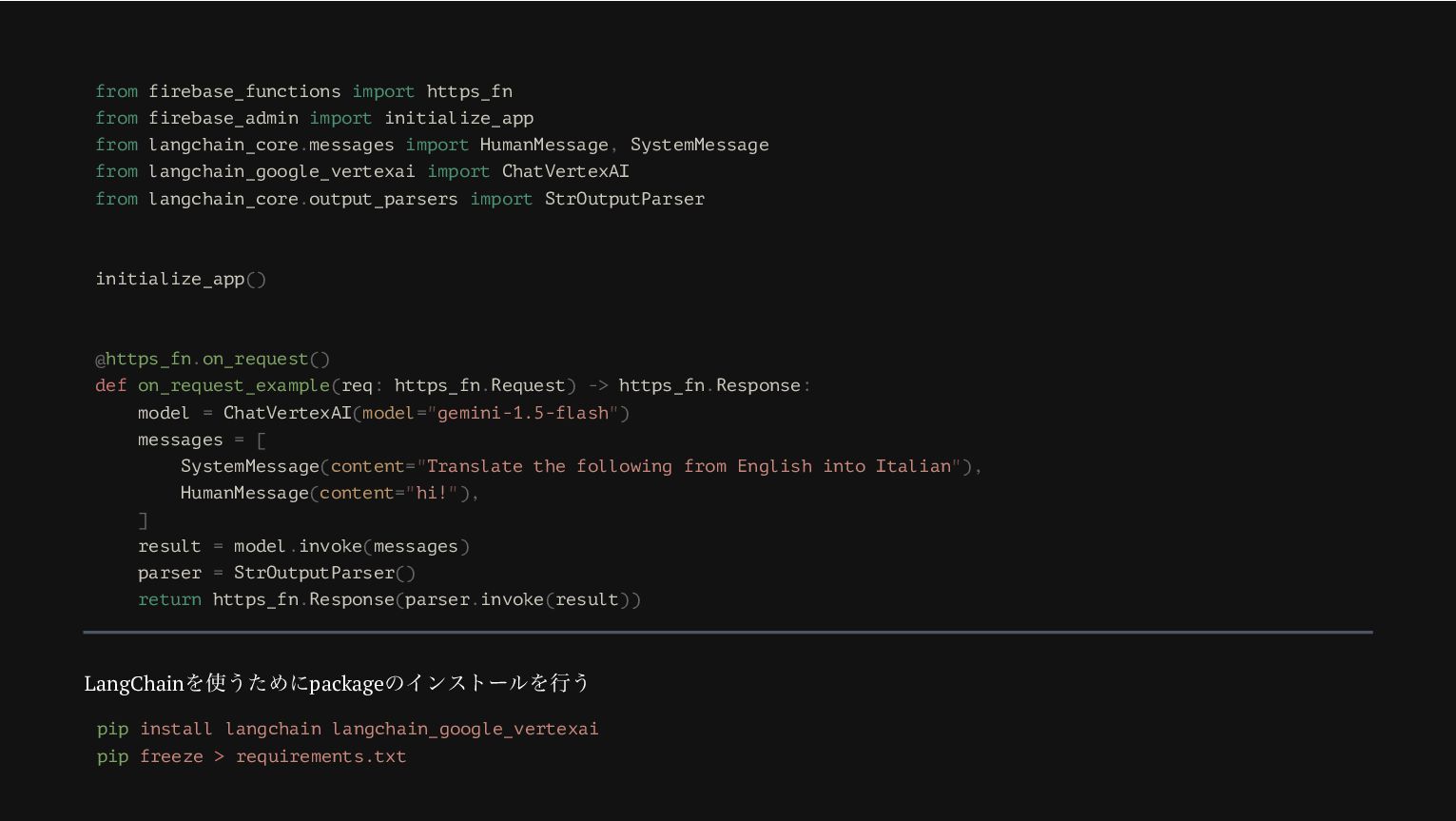1456x821 pixels.
Task: Click the 'pip install langchain' command line
Action: point(348,729)
